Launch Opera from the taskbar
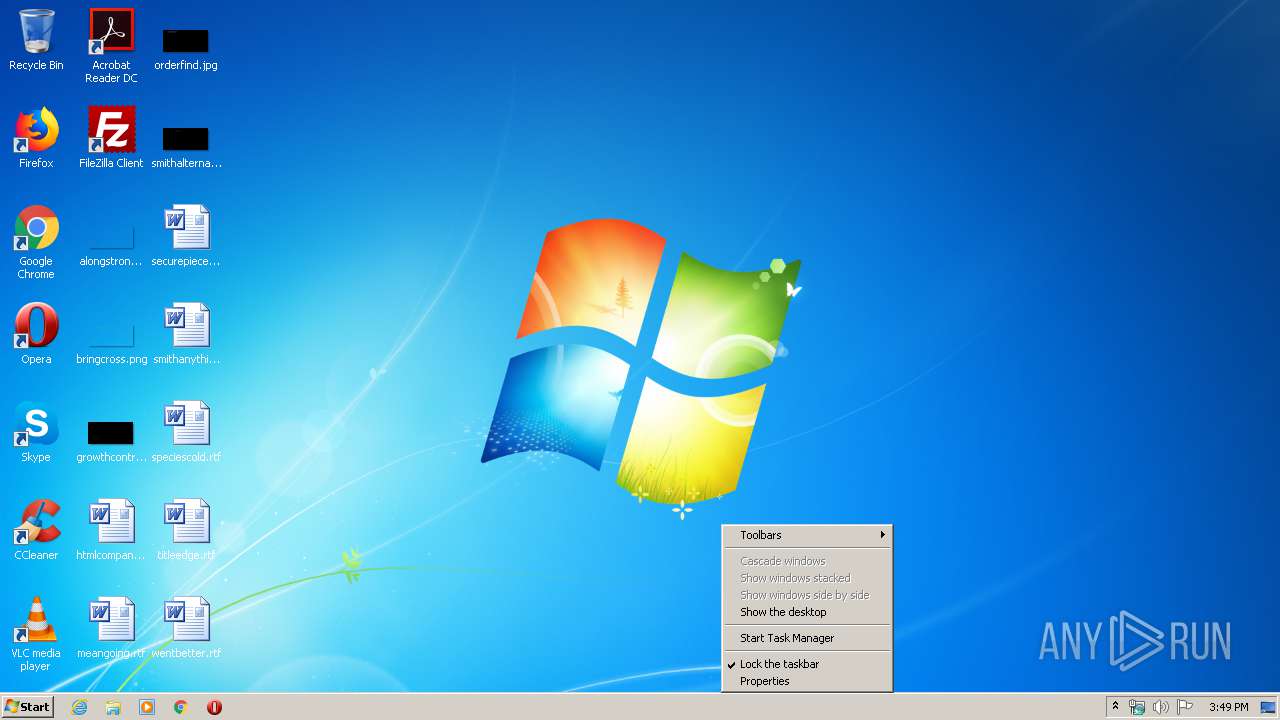Screen dimensions: 1280x720 214,707
